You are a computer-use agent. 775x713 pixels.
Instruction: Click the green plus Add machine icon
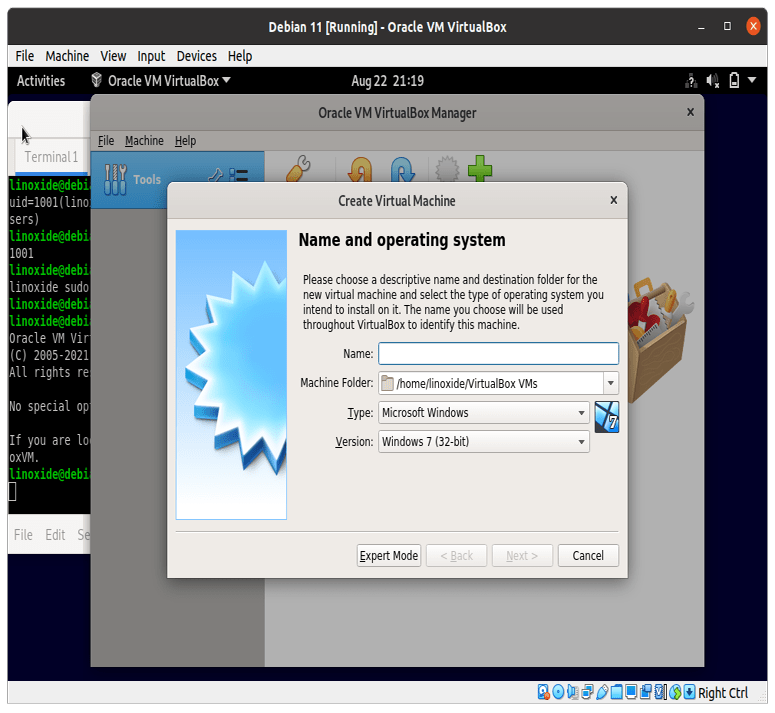click(x=480, y=168)
